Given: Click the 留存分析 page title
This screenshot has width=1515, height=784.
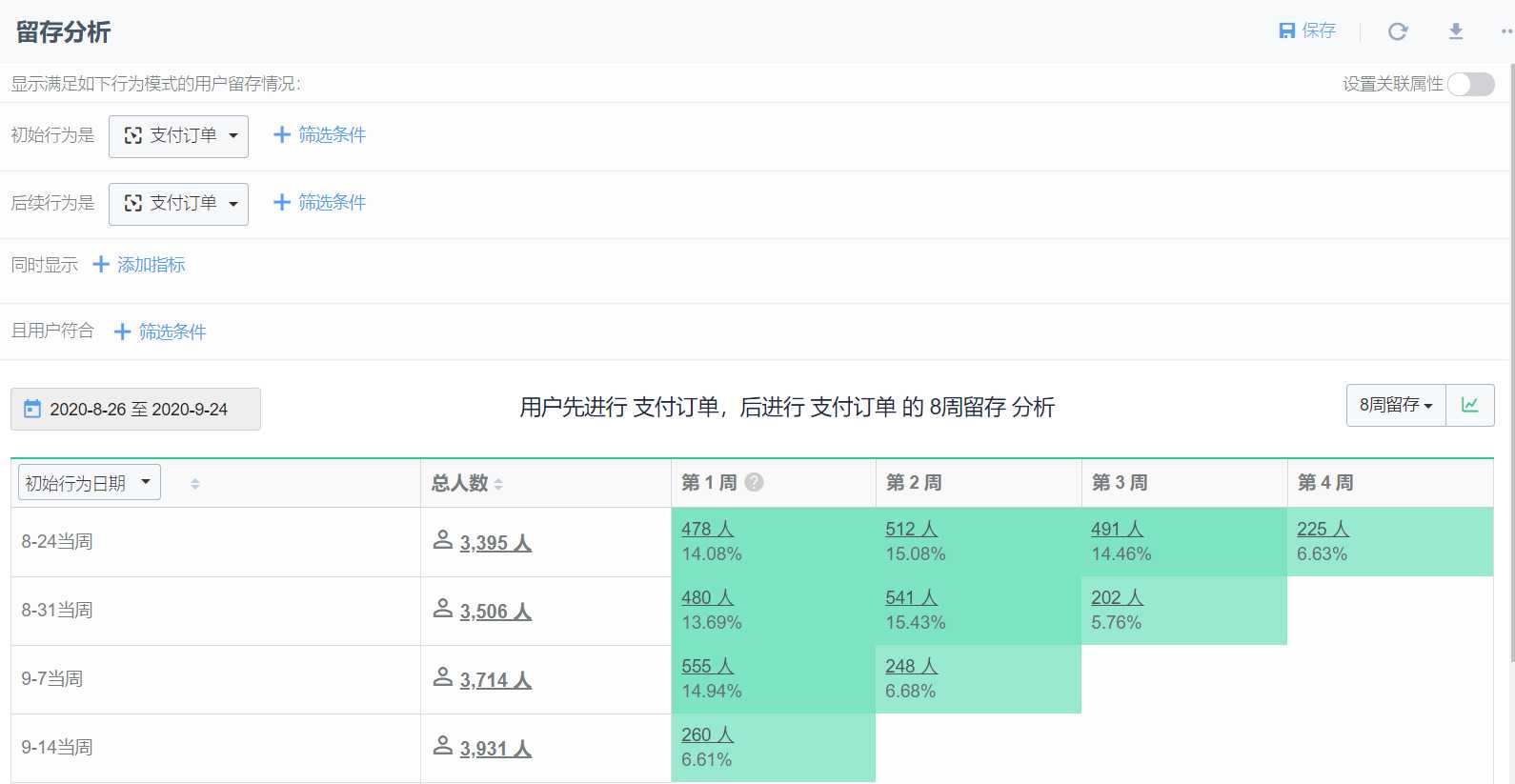Looking at the screenshot, I should click(63, 32).
